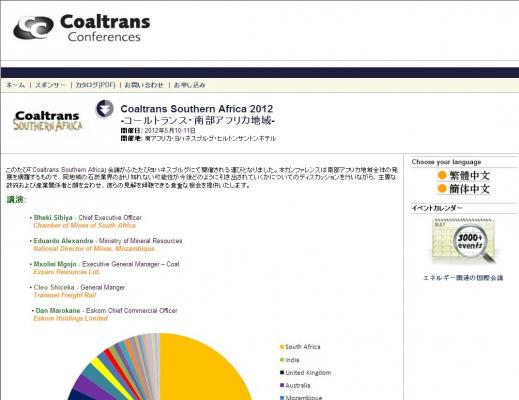
Task: Click Eskom Holdings Limited text
Action: click(x=71, y=319)
